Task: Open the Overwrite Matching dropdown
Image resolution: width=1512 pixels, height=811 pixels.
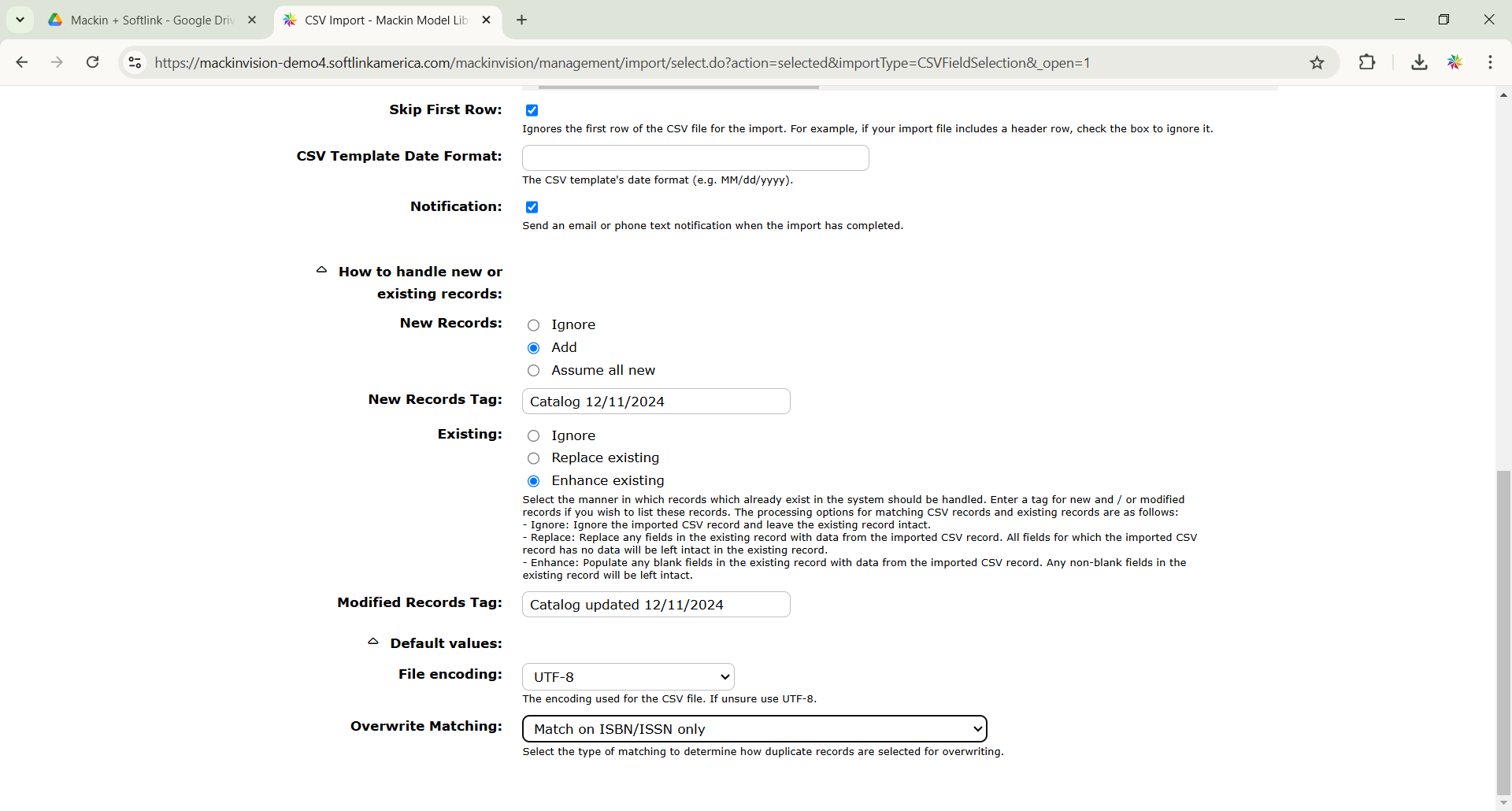Action: pyautogui.click(x=754, y=729)
